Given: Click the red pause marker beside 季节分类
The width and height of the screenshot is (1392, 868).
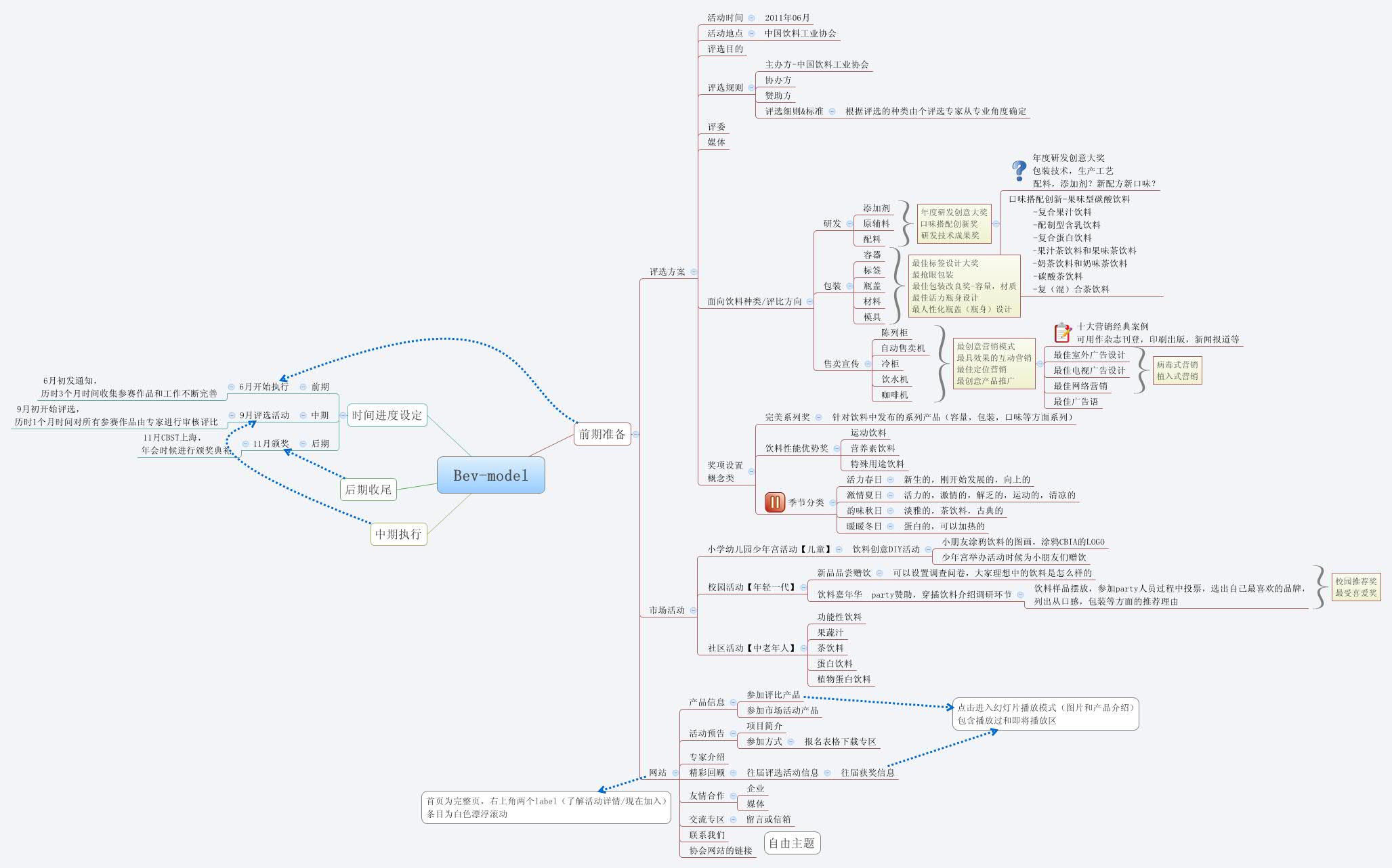Looking at the screenshot, I should [774, 502].
